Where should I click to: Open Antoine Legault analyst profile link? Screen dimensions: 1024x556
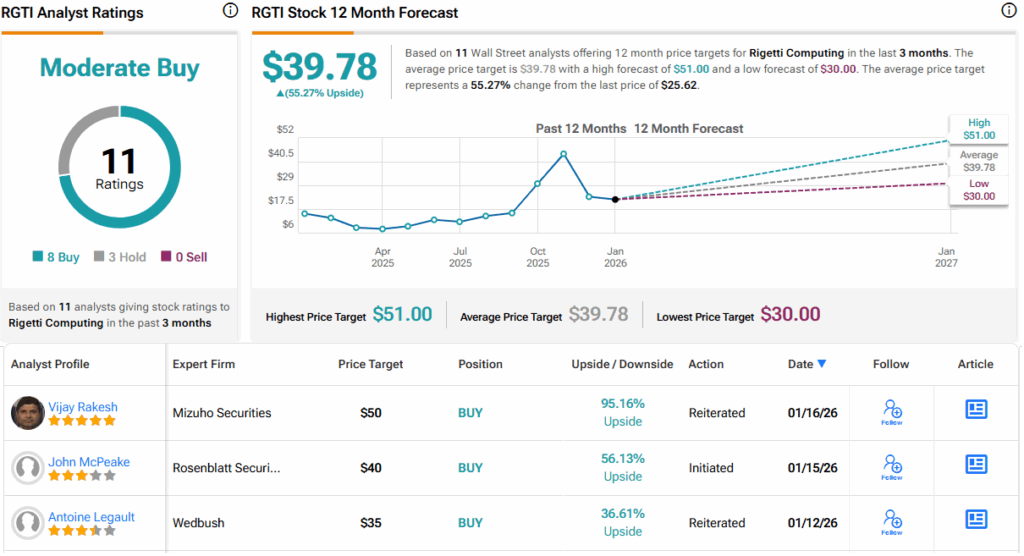91,517
